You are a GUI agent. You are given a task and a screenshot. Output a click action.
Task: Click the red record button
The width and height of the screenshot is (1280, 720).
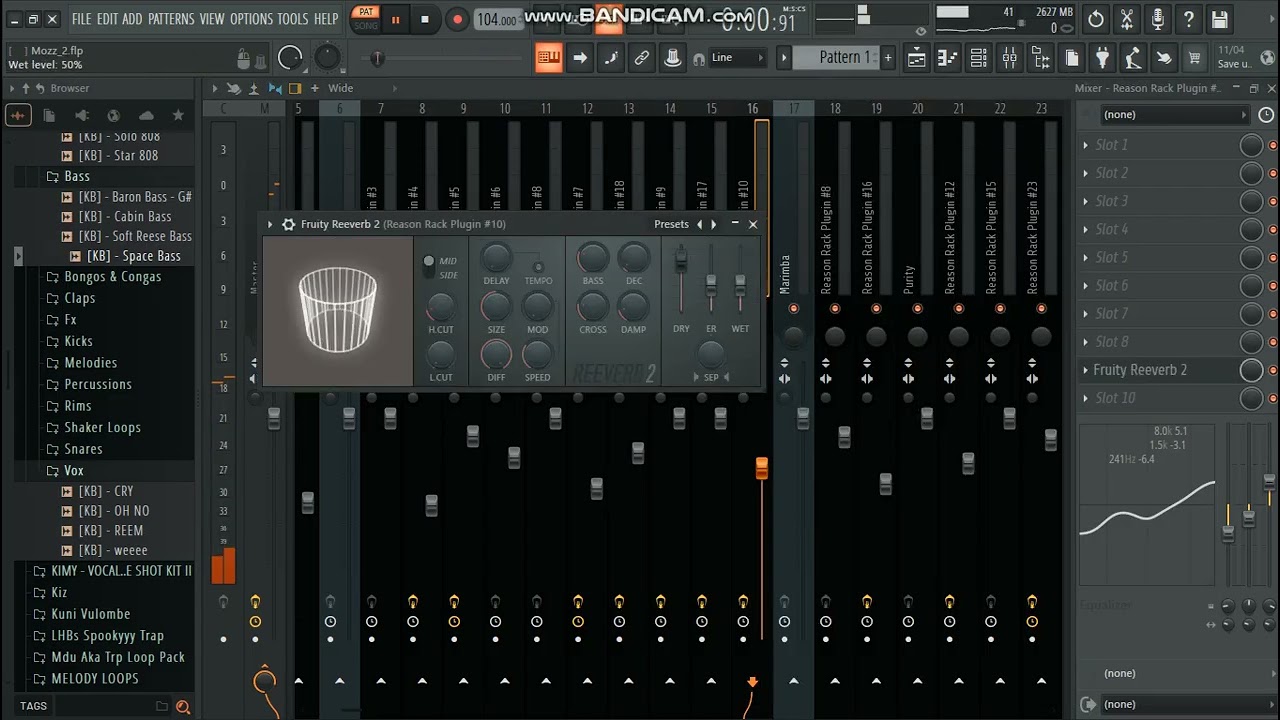[457, 19]
